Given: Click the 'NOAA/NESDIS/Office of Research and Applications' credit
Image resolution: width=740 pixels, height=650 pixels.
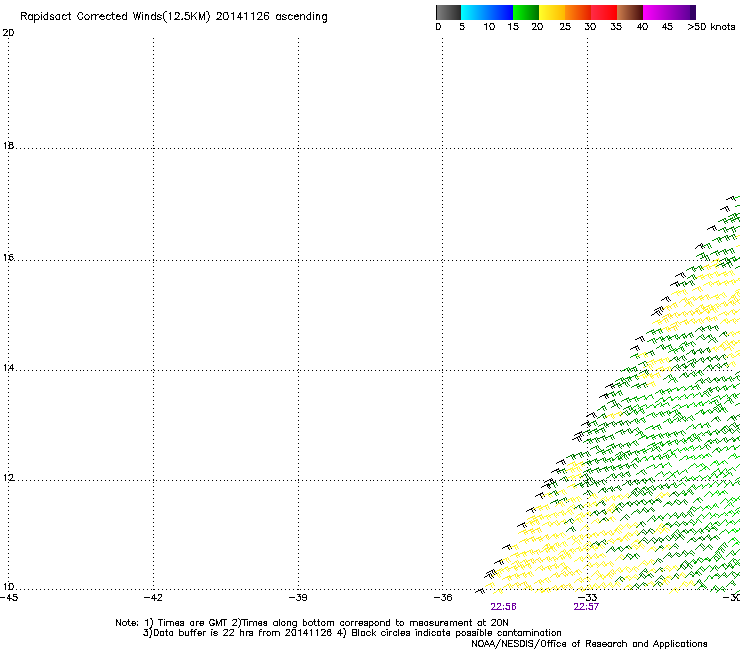Looking at the screenshot, I should coord(589,644).
